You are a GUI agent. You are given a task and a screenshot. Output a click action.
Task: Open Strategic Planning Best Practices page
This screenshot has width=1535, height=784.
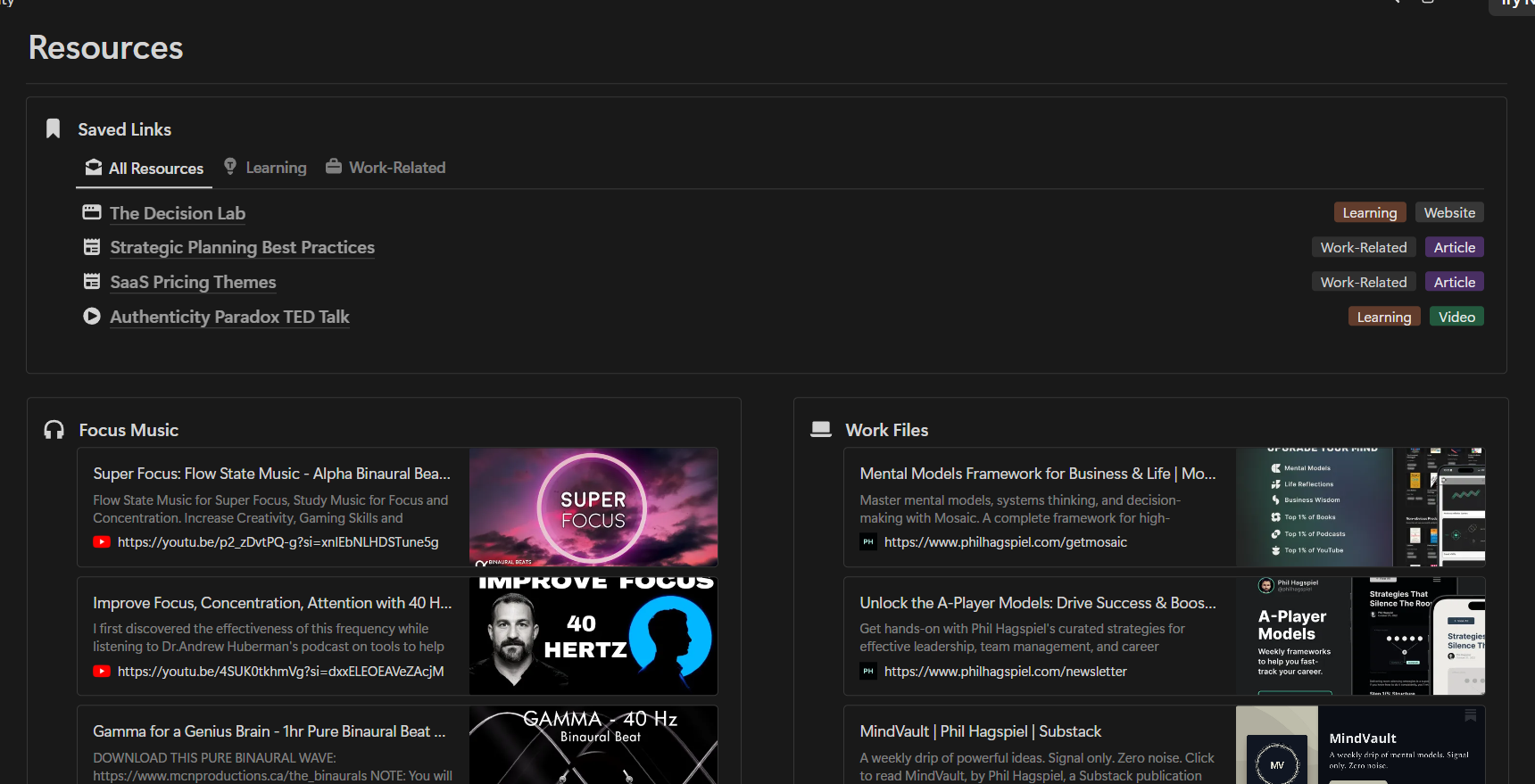coord(242,247)
